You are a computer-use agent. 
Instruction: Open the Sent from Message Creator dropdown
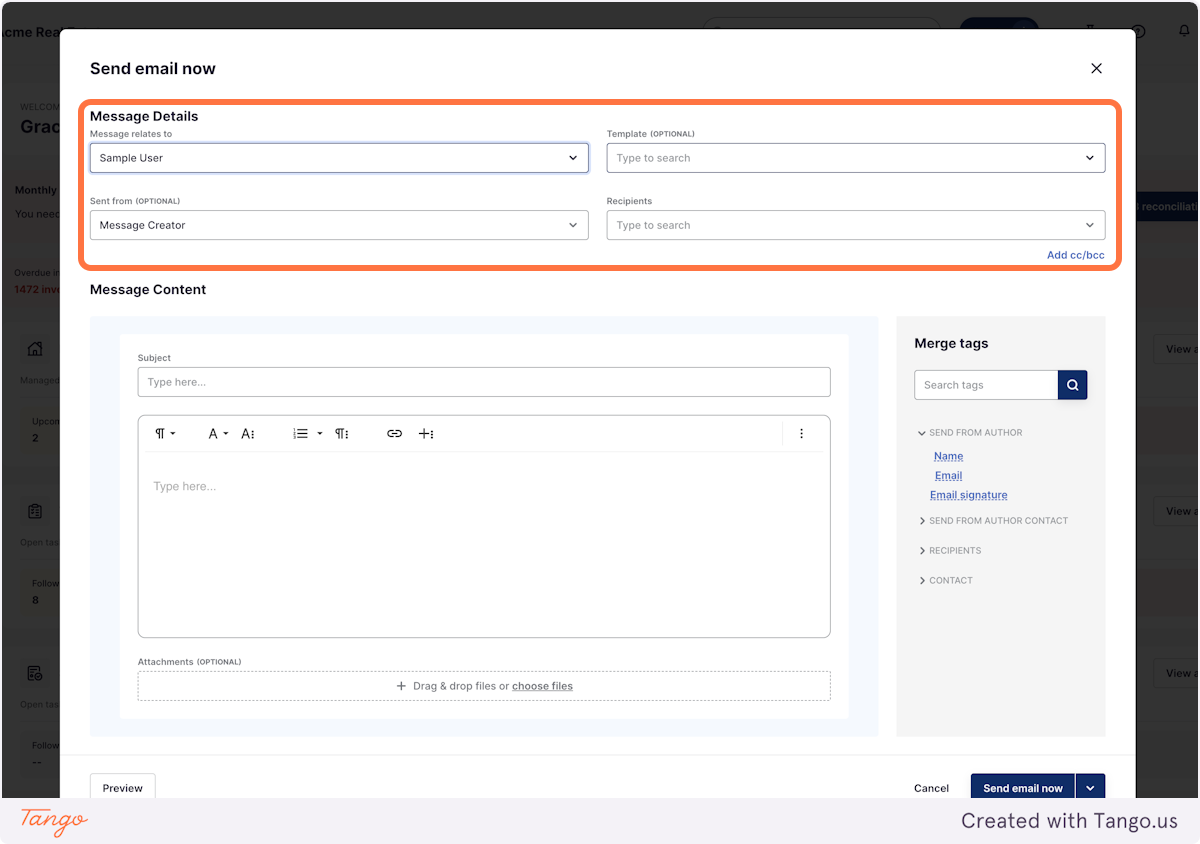339,225
